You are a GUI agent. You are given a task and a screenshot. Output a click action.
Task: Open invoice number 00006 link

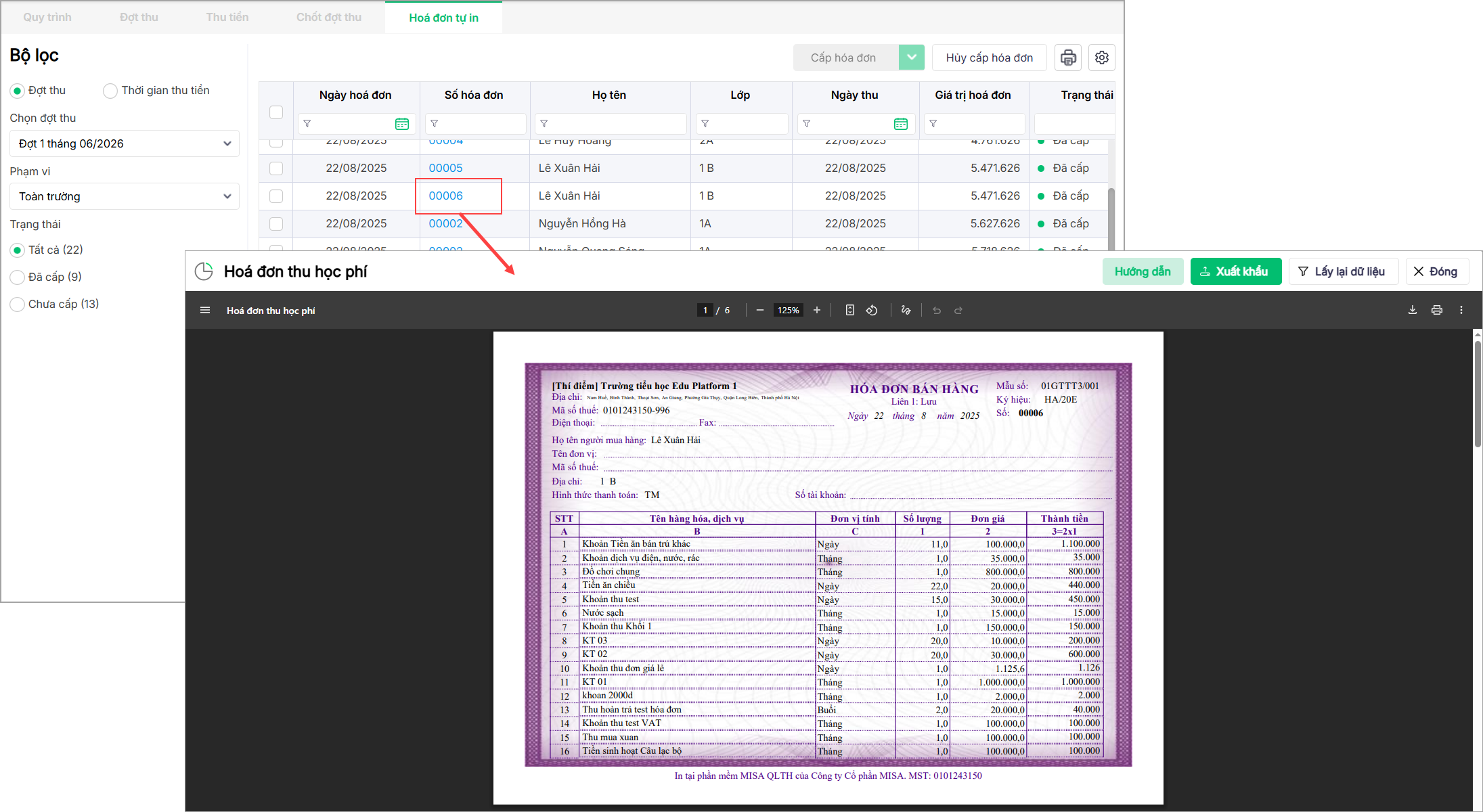[446, 196]
